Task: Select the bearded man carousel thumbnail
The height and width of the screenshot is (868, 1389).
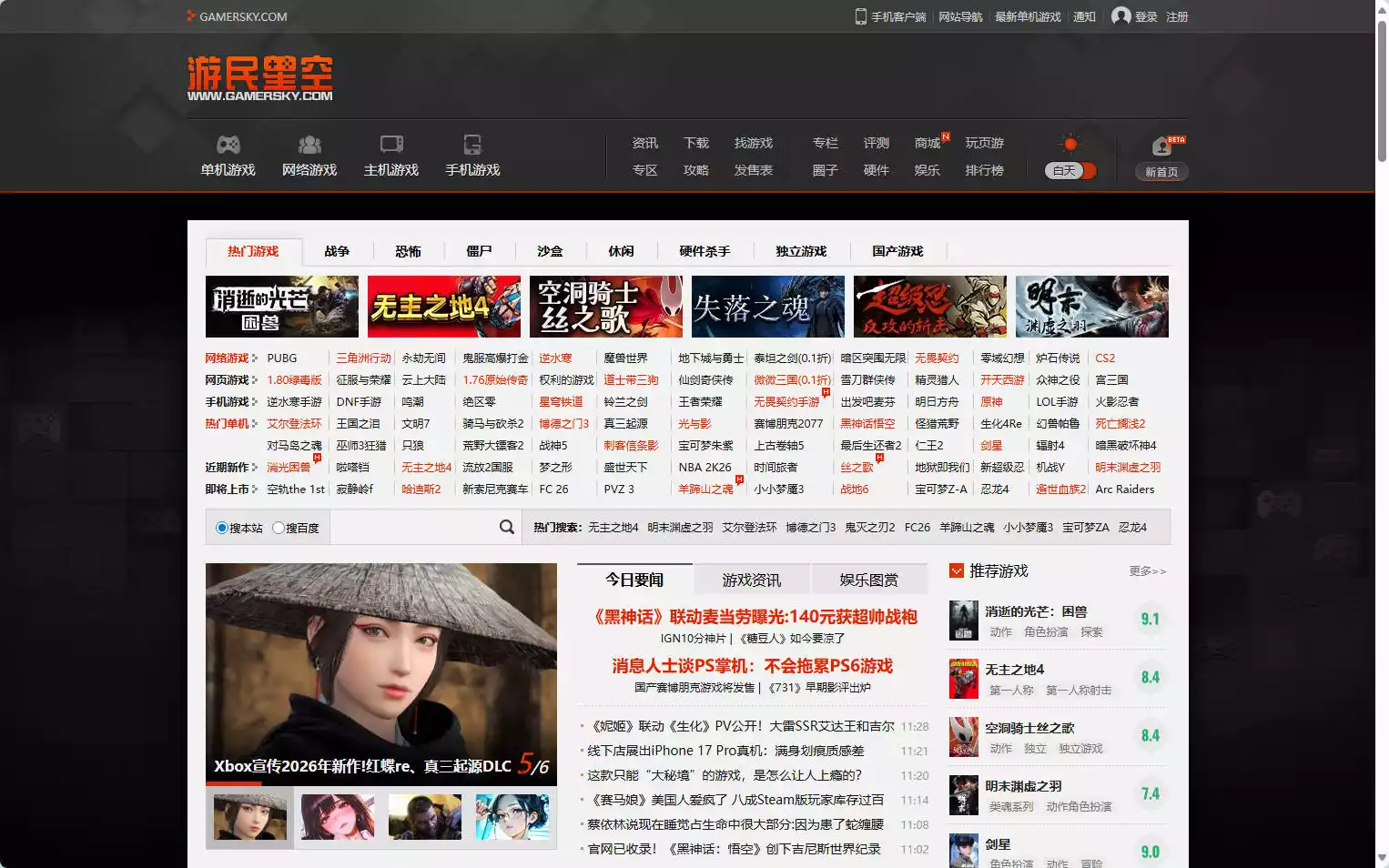Action: (x=425, y=817)
